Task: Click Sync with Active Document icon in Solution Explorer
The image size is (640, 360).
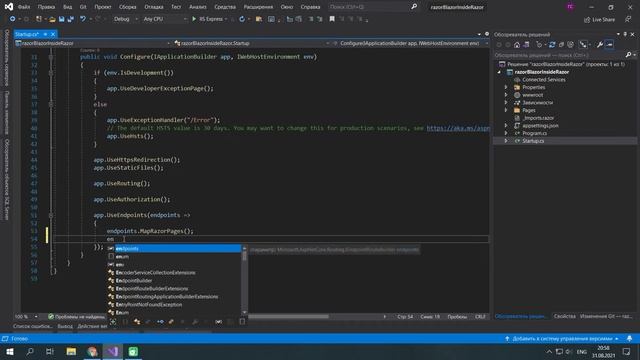Action: click(552, 45)
